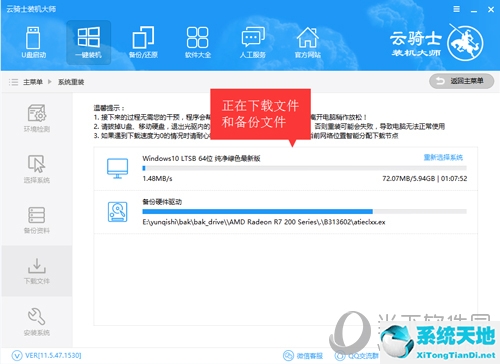Click the 备份硬件驱动 progress bar

304,211
